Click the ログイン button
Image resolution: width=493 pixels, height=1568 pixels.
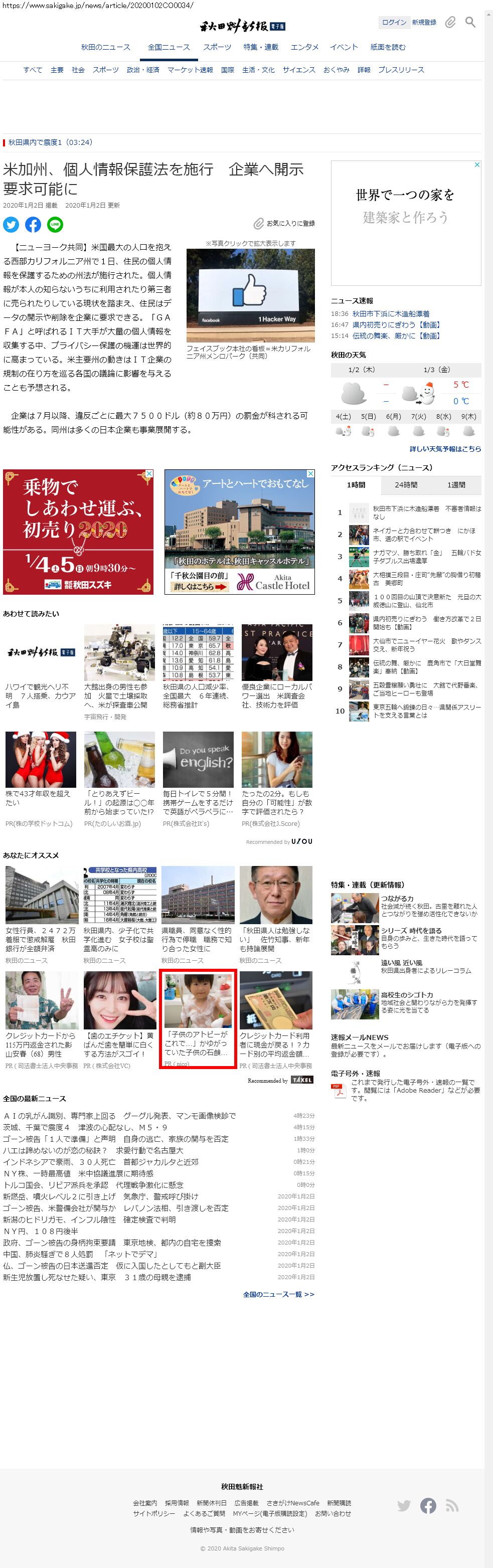[x=394, y=23]
